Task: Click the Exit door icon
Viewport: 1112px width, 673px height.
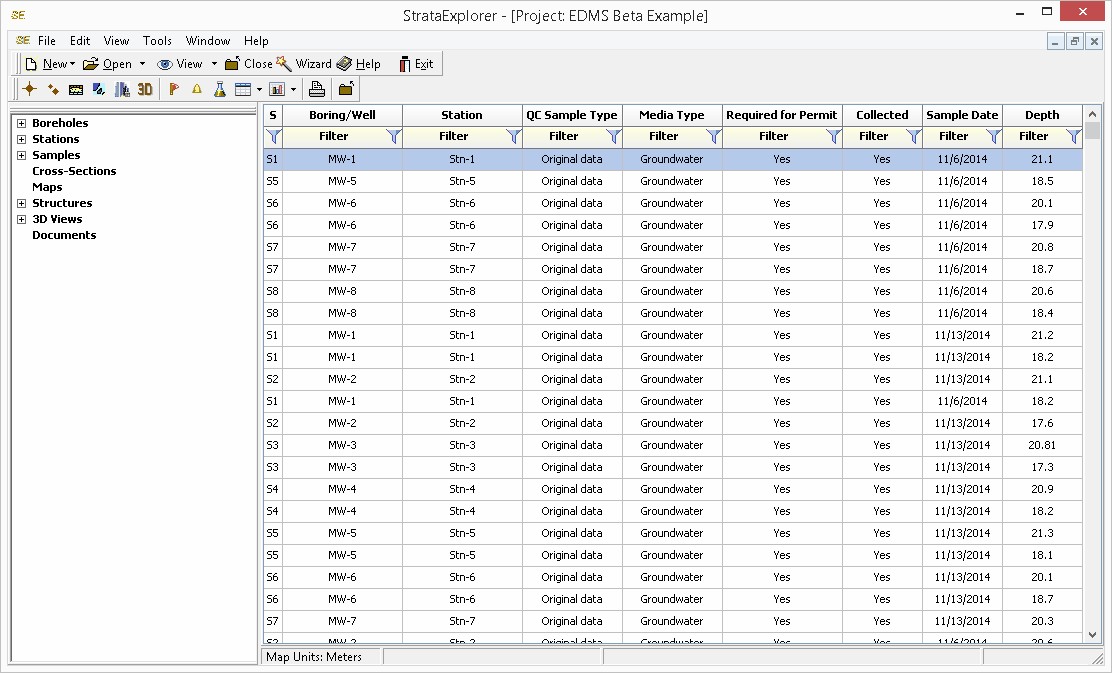Action: point(405,64)
